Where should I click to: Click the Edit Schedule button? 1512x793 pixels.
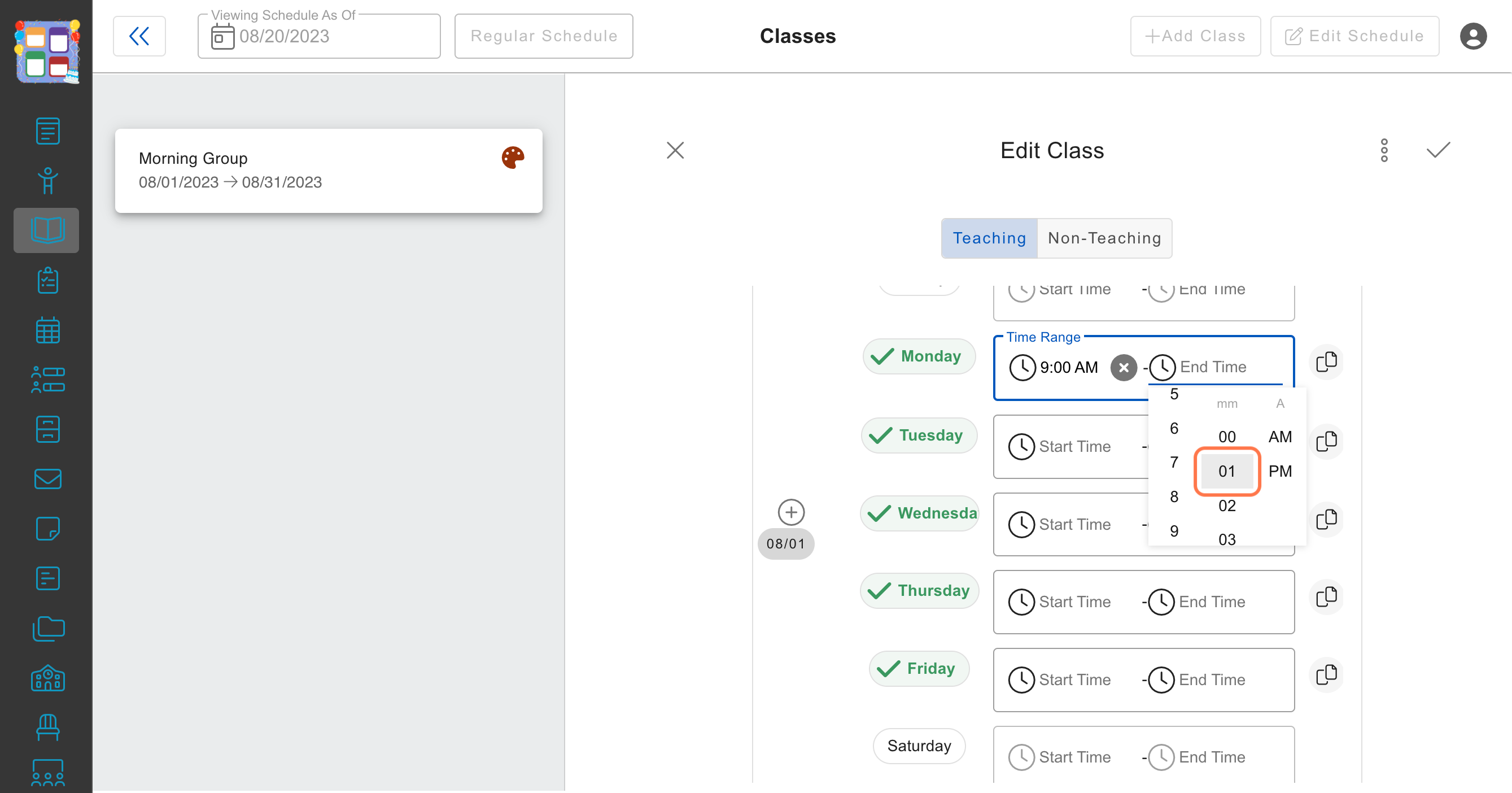(1354, 36)
